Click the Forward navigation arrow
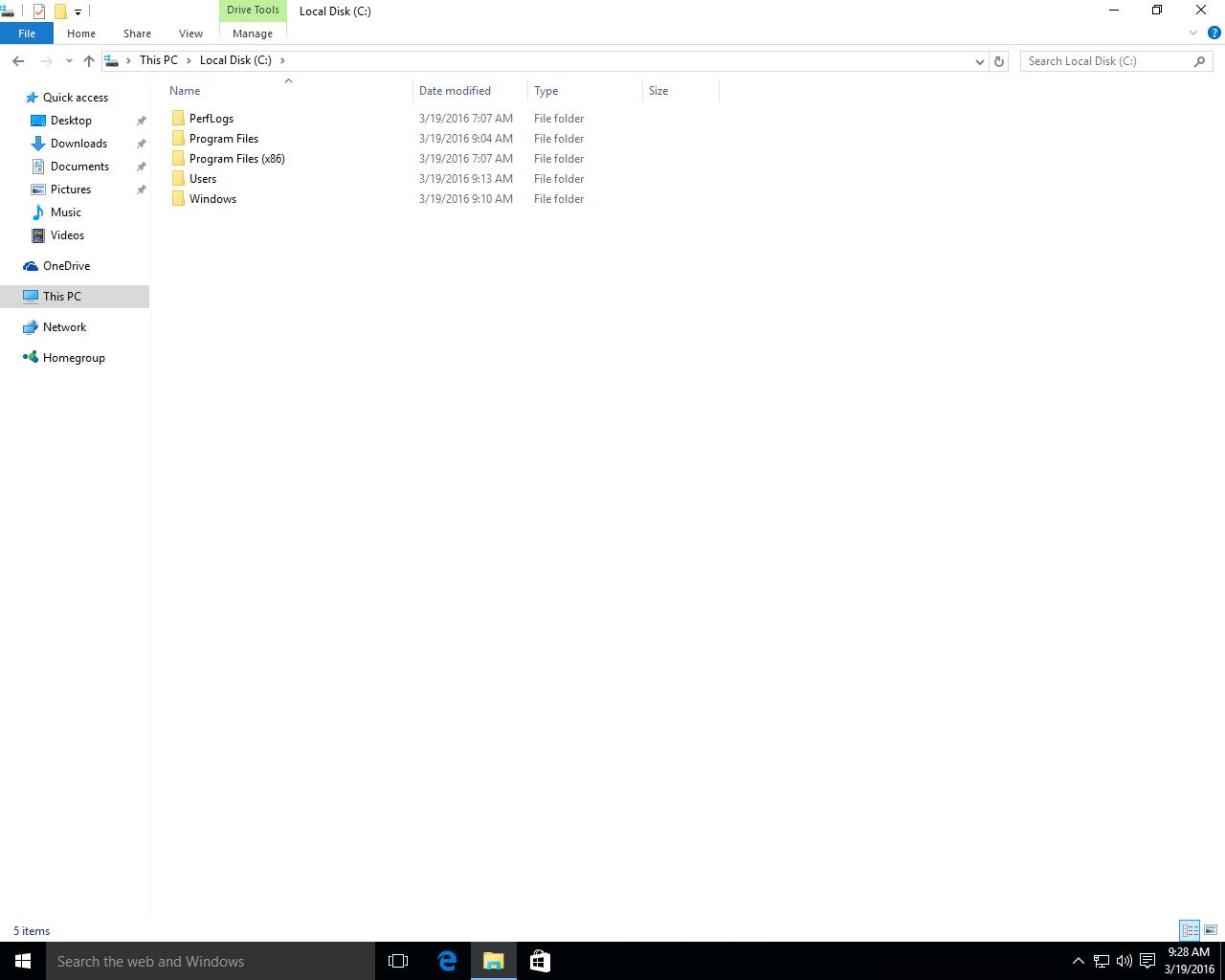Screen dimensions: 1225x980 coord(45,60)
